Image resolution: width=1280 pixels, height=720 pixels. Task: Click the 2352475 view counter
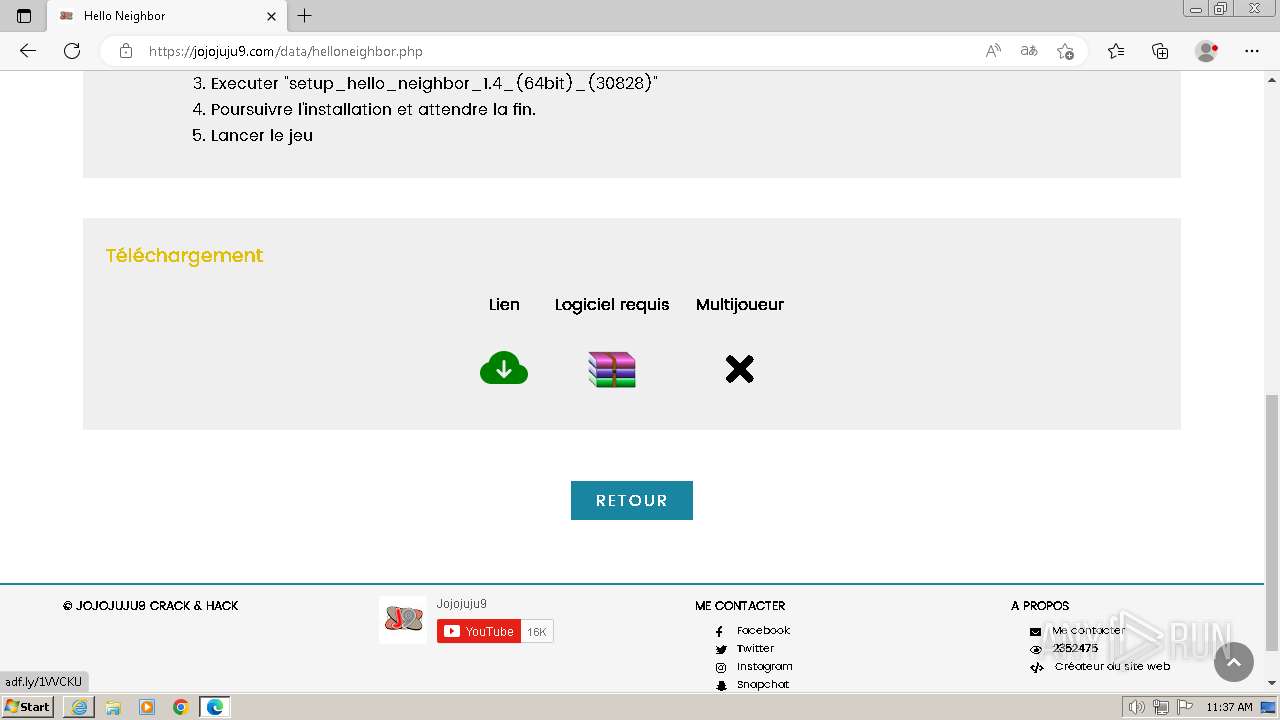tap(1075, 648)
